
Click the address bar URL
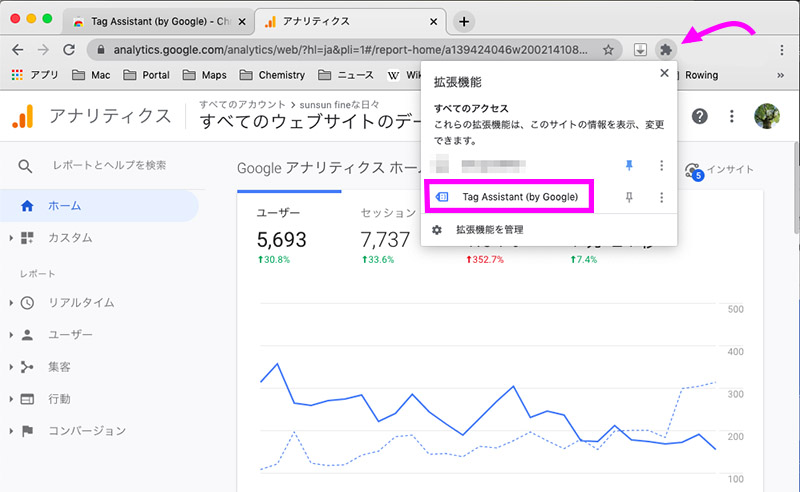pyautogui.click(x=350, y=50)
